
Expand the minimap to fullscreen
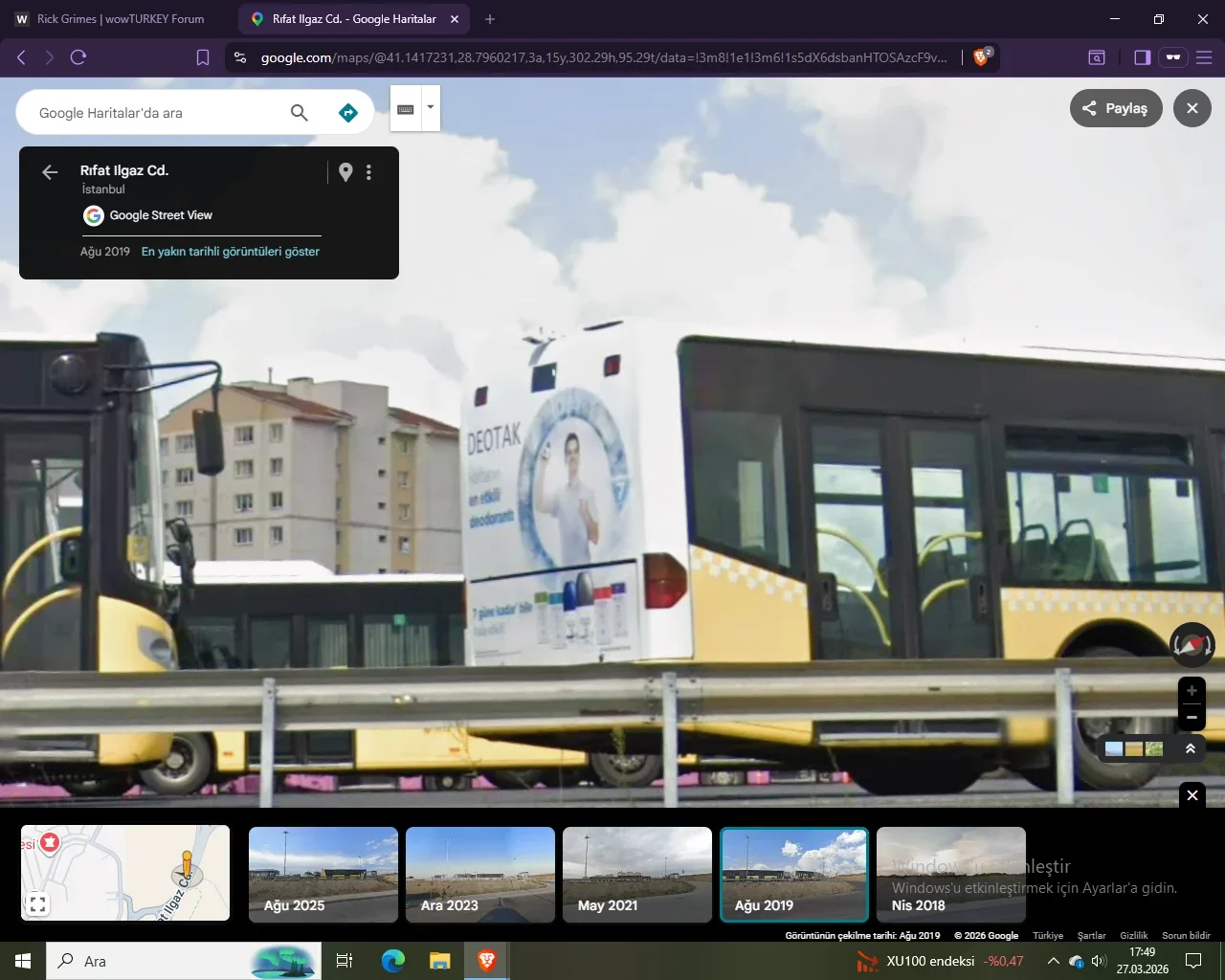point(37,903)
